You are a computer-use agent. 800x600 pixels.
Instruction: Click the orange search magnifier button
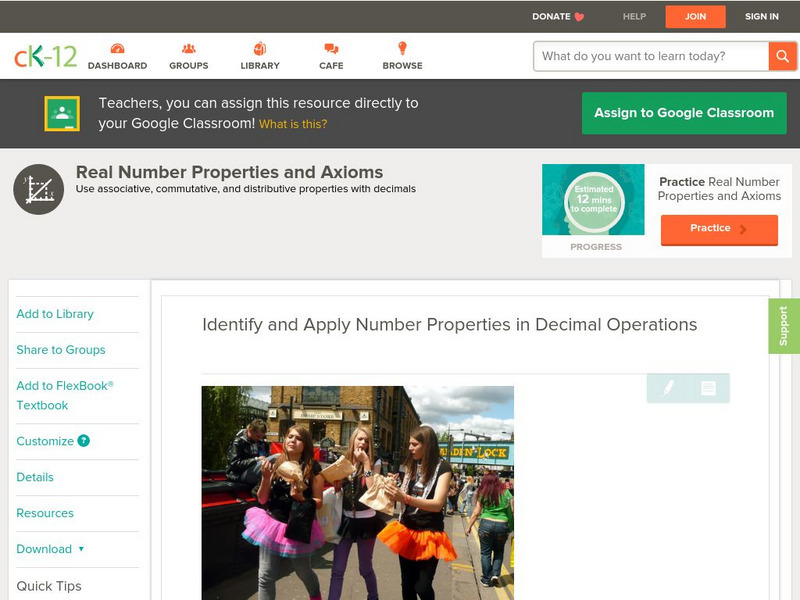[x=782, y=56]
